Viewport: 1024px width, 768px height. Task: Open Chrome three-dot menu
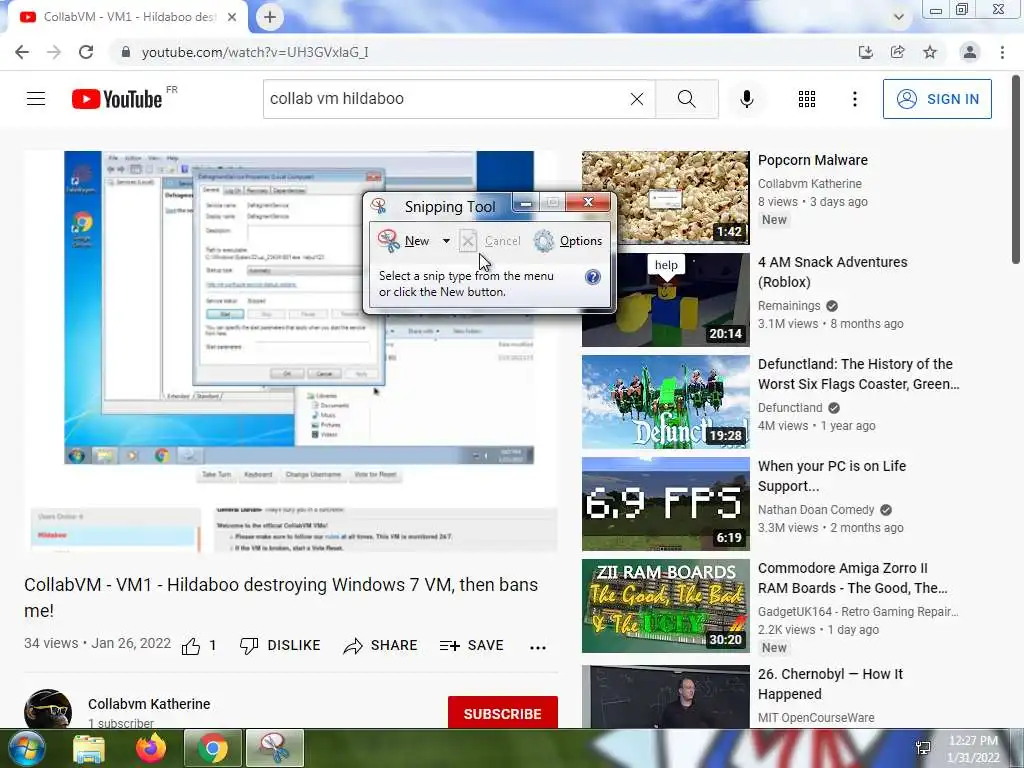(x=1002, y=52)
